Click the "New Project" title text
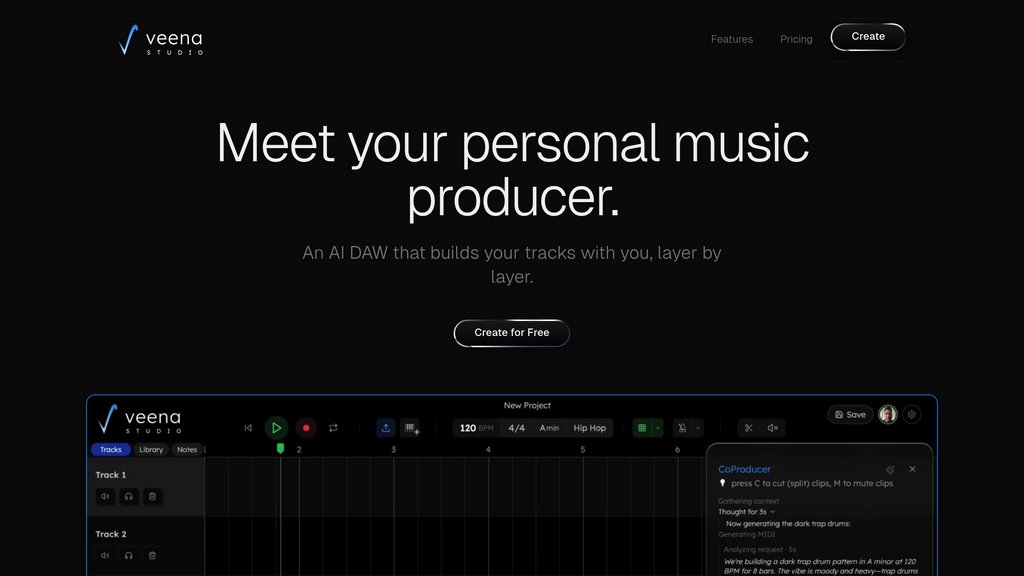 point(527,406)
